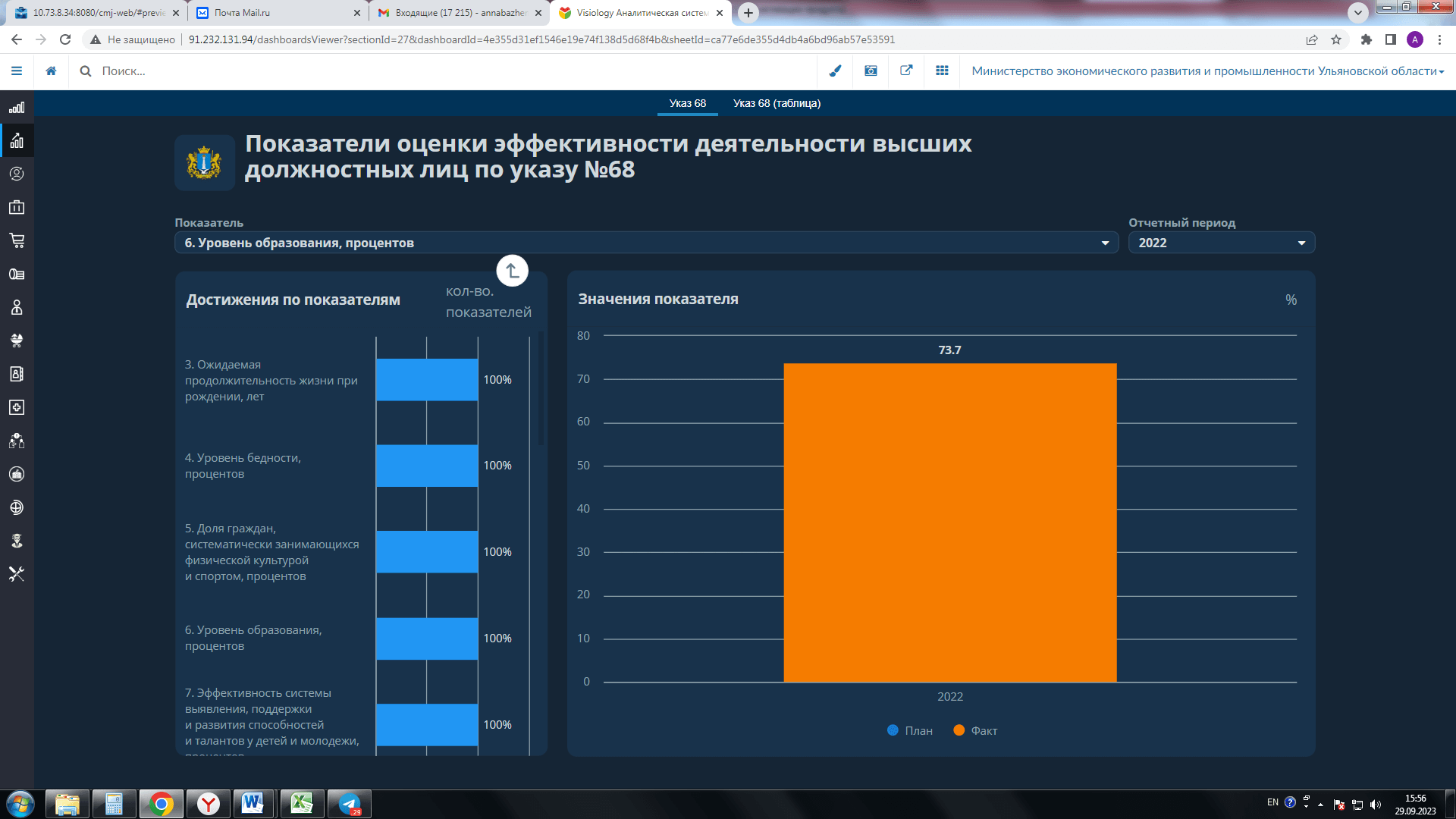The image size is (1456, 819).
Task: Open the briefcase sidebar icon
Action: [x=17, y=207]
